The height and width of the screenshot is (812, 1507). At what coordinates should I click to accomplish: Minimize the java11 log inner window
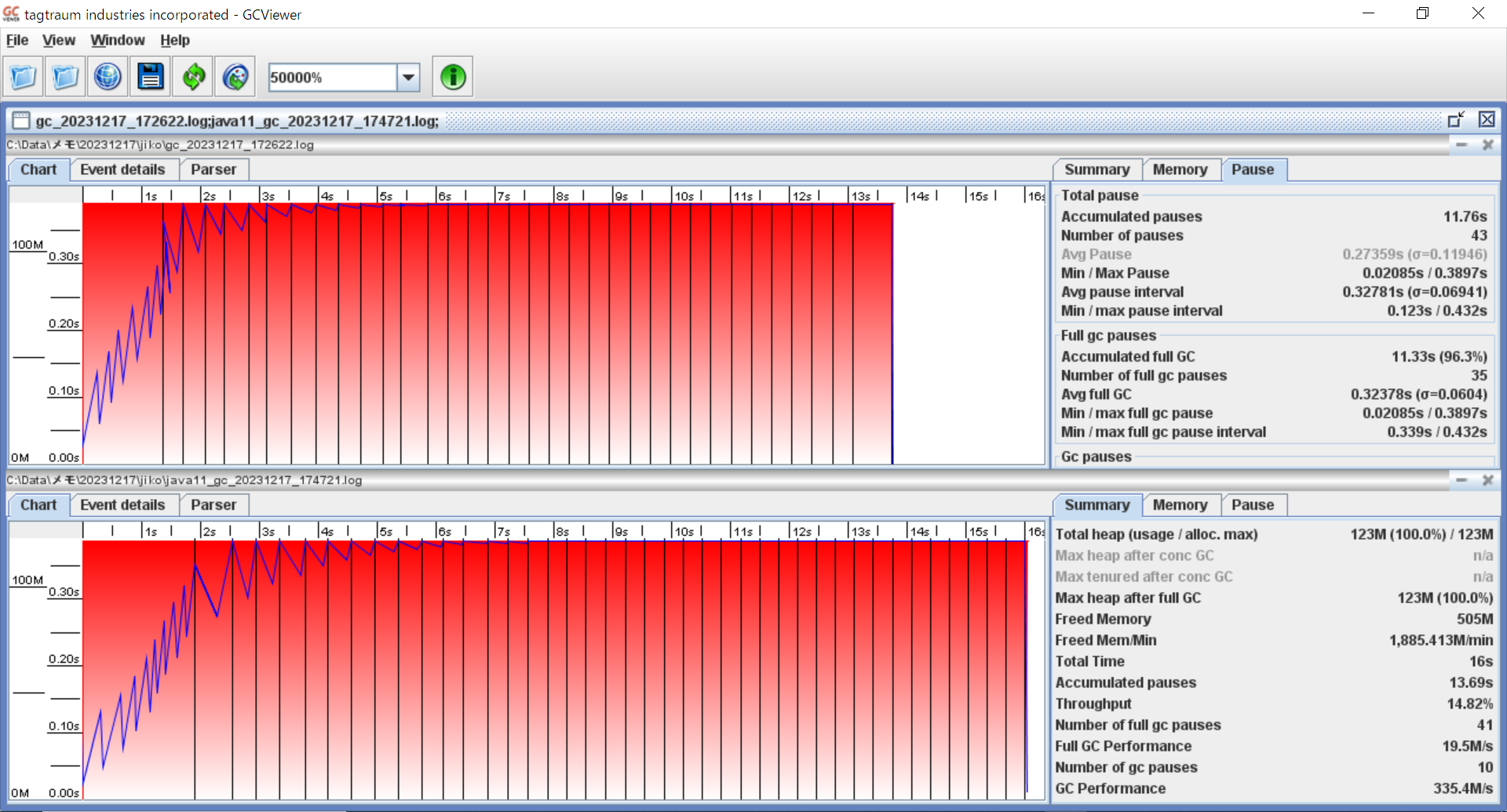click(x=1463, y=480)
